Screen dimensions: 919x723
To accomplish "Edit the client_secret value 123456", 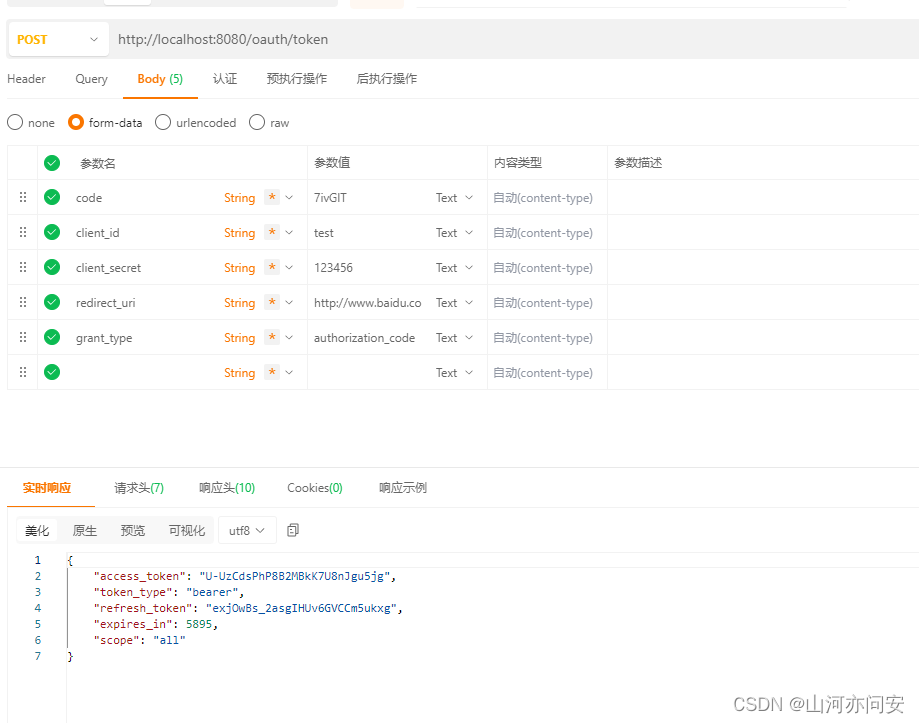I will 333,268.
